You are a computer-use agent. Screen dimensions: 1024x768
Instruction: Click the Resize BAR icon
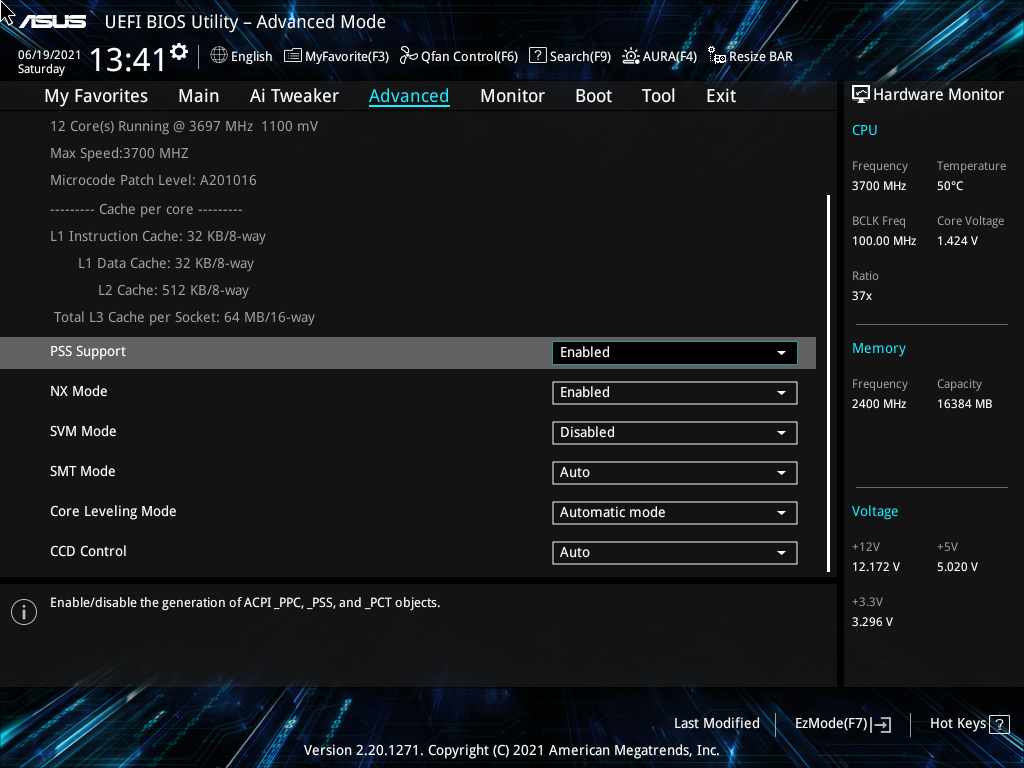[x=750, y=56]
